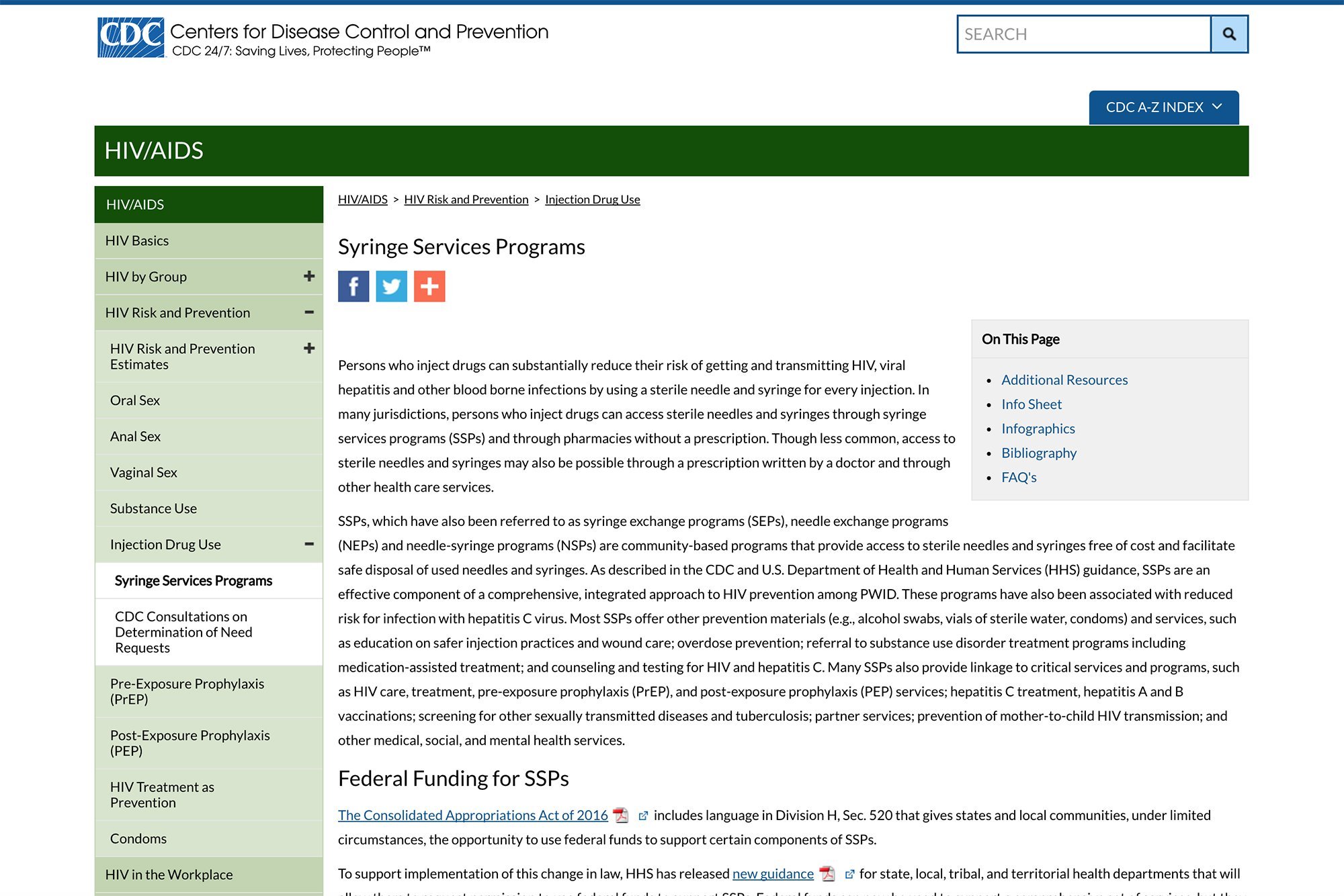Click into the SEARCH input field

point(1084,34)
